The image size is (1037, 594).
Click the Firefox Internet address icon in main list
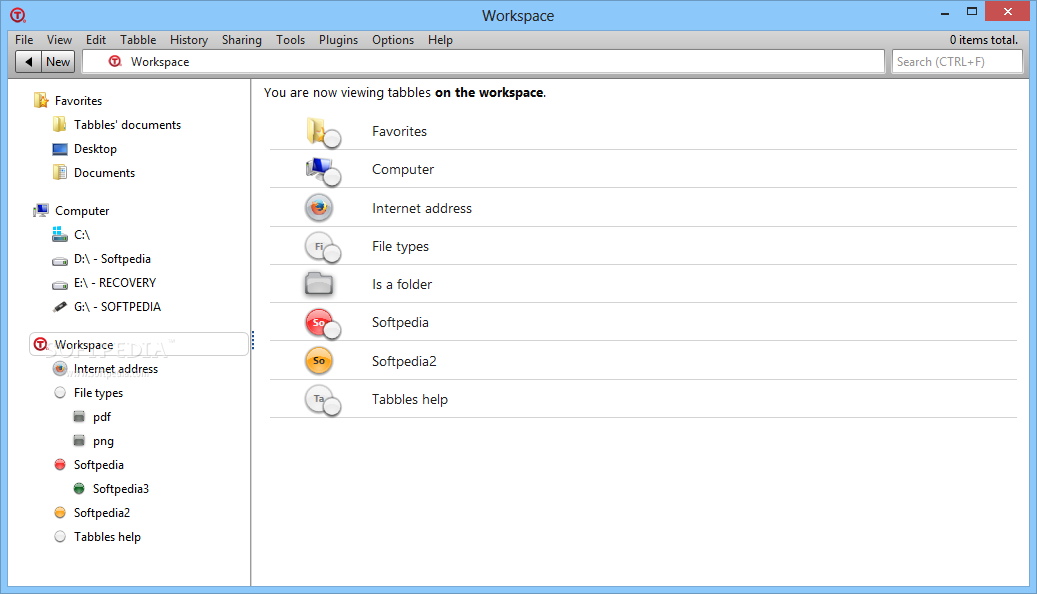tap(319, 208)
